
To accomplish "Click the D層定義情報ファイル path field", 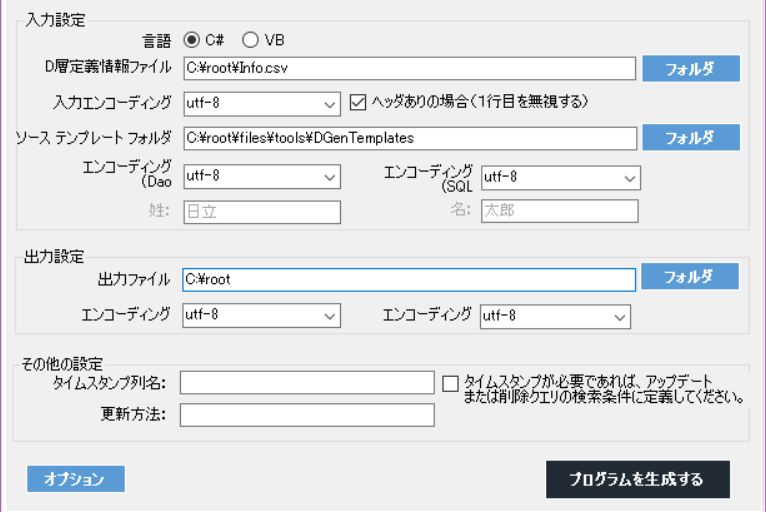I will point(410,68).
